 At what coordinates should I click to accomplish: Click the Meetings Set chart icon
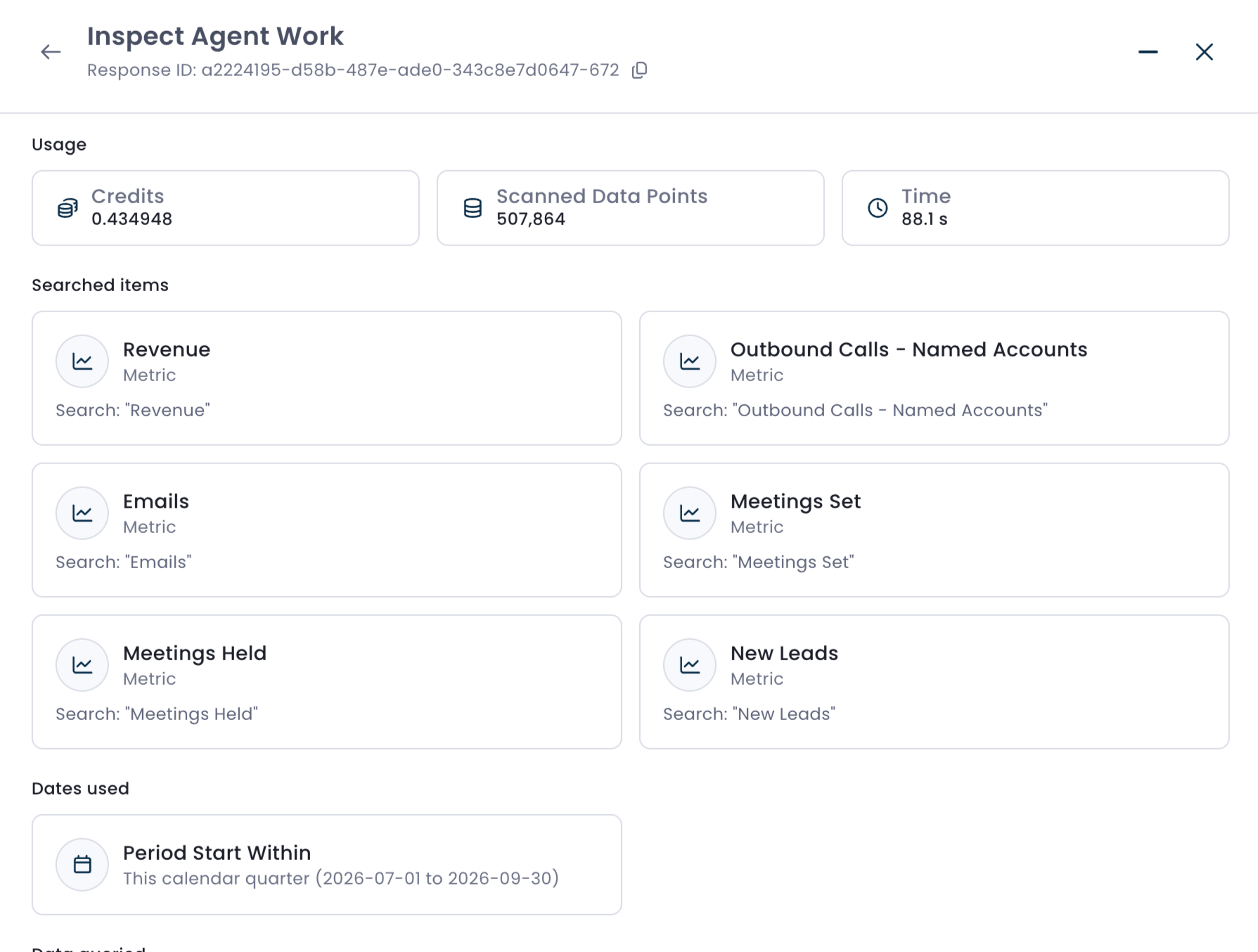click(x=690, y=513)
